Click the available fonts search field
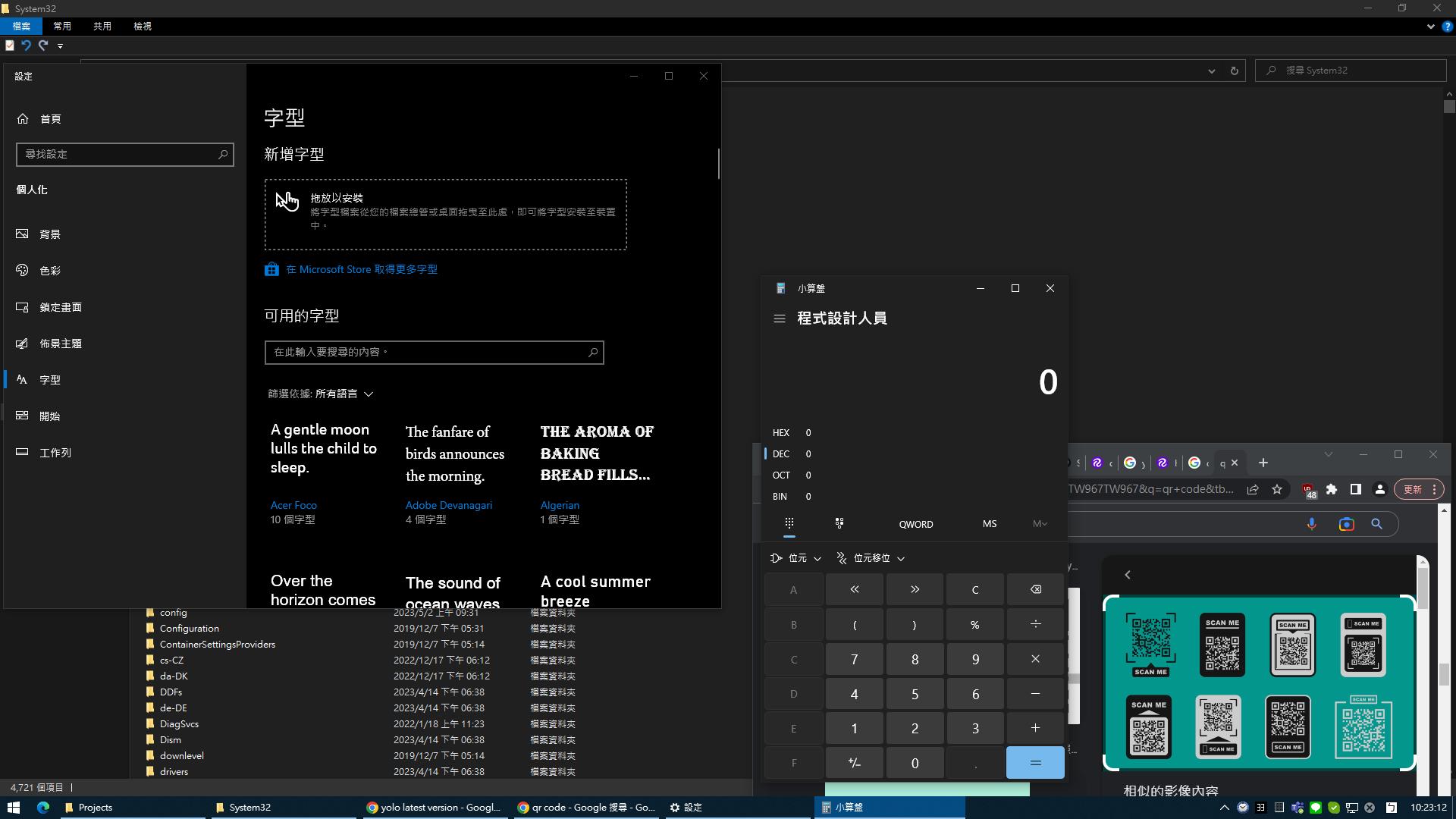 tap(434, 352)
